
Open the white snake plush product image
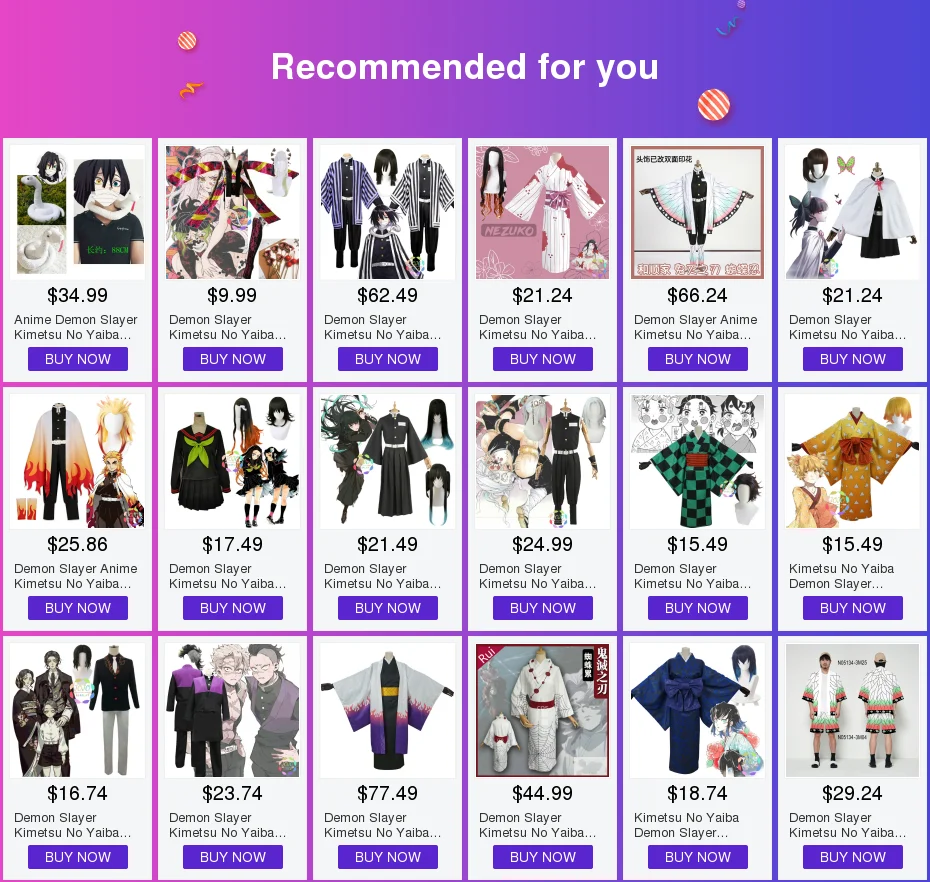point(78,212)
